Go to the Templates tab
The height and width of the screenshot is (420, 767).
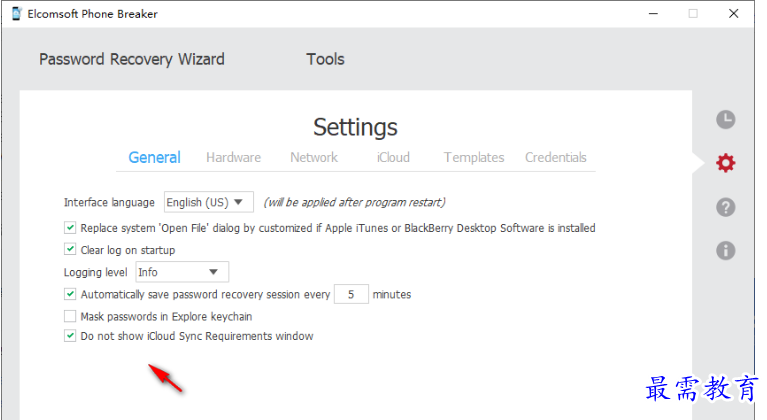[x=474, y=157]
